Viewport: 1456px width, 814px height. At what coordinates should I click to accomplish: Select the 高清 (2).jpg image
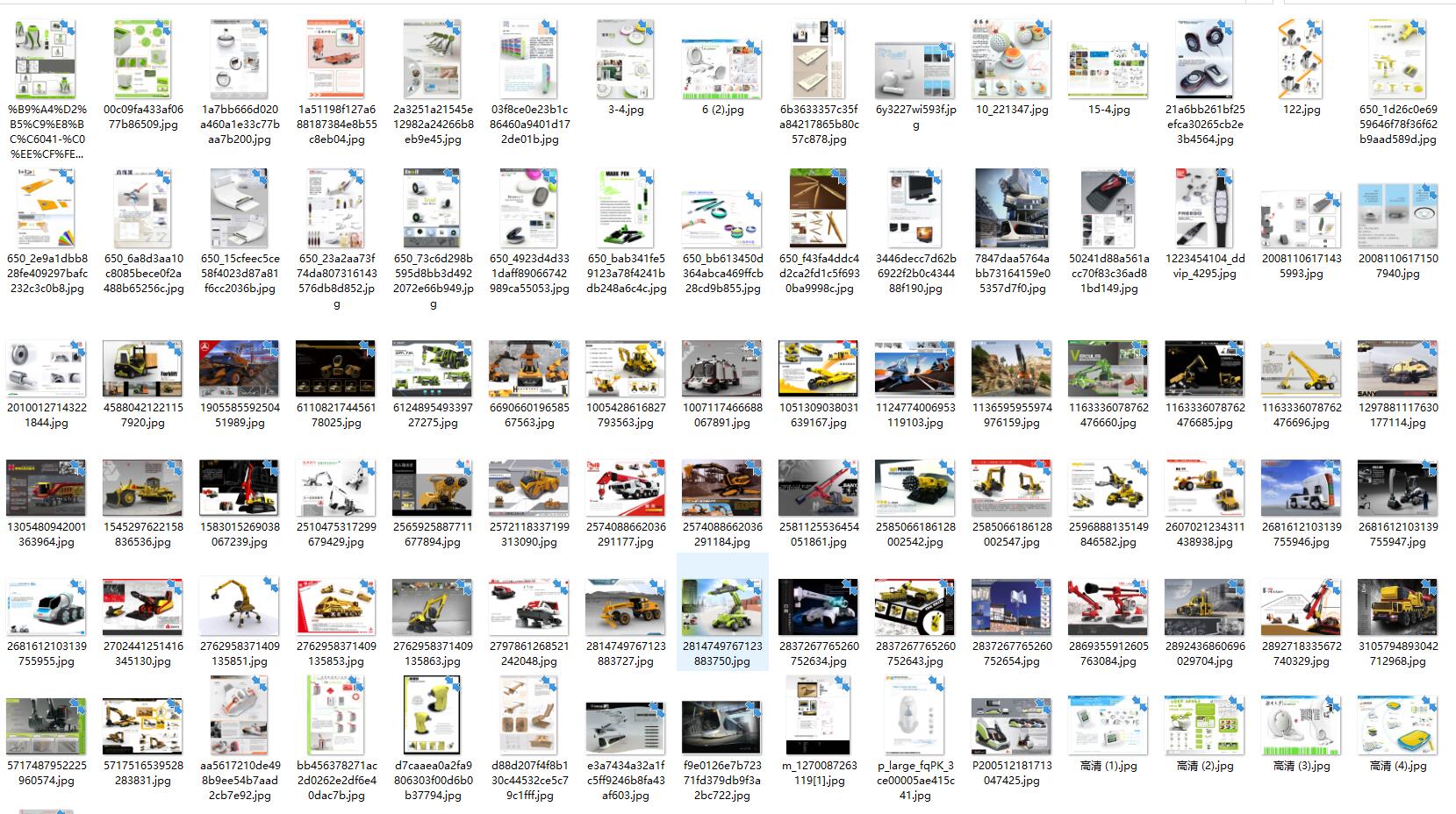pyautogui.click(x=1204, y=725)
